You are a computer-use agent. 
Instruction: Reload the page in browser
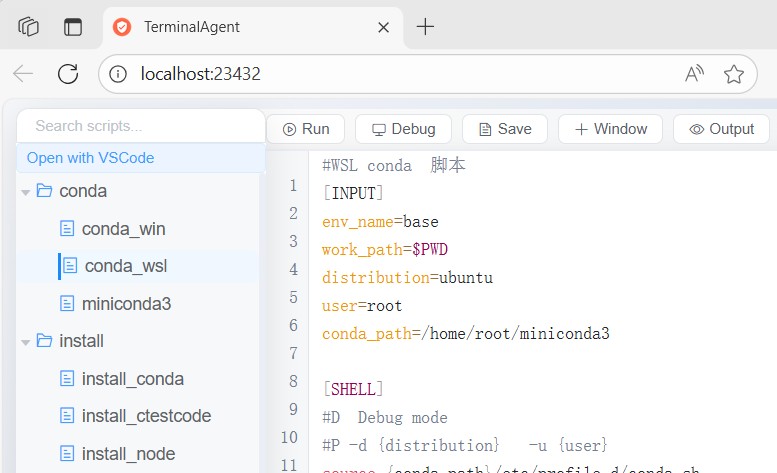68,73
